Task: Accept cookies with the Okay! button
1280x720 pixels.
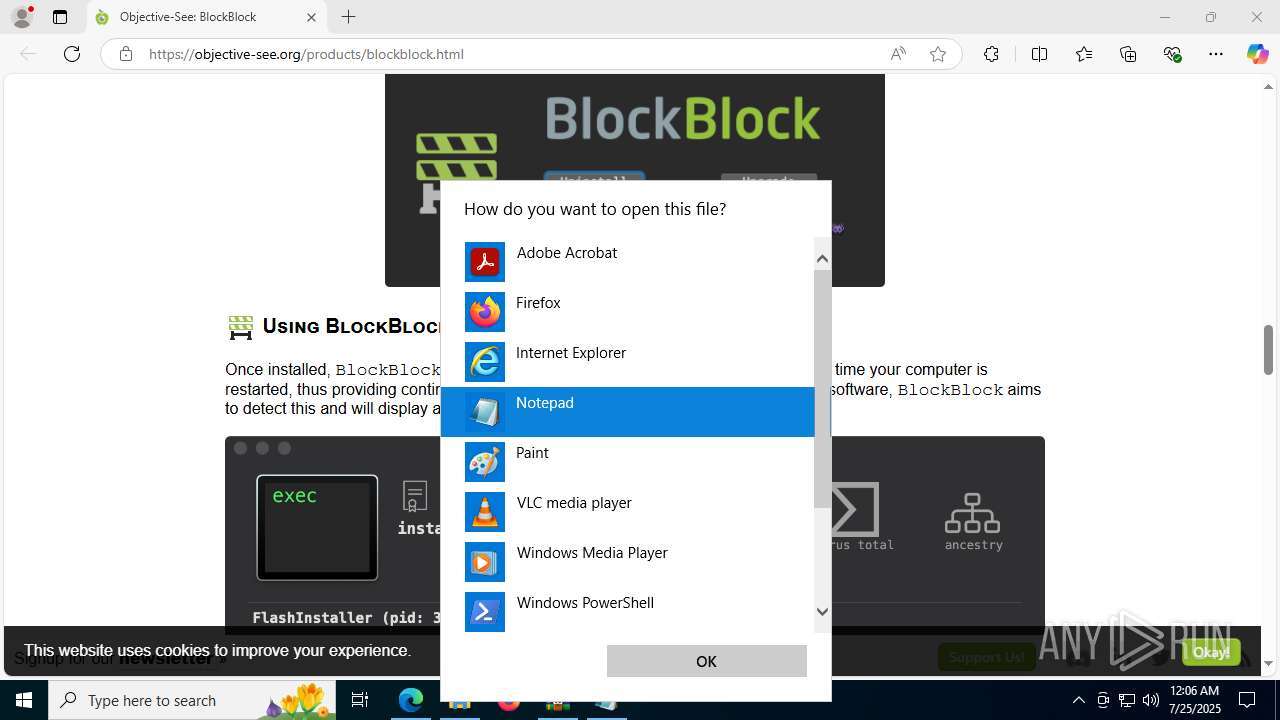Action: pyautogui.click(x=1211, y=652)
